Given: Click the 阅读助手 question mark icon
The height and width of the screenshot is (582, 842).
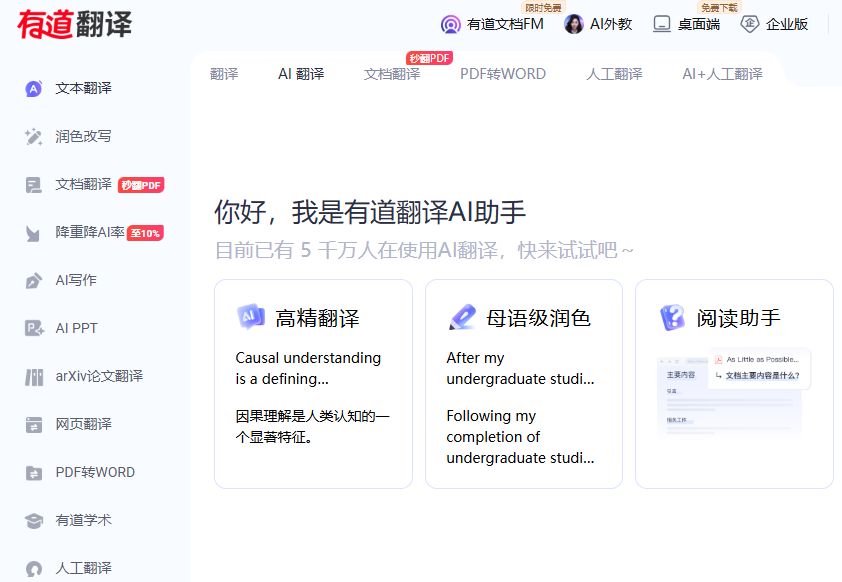Looking at the screenshot, I should click(x=672, y=317).
